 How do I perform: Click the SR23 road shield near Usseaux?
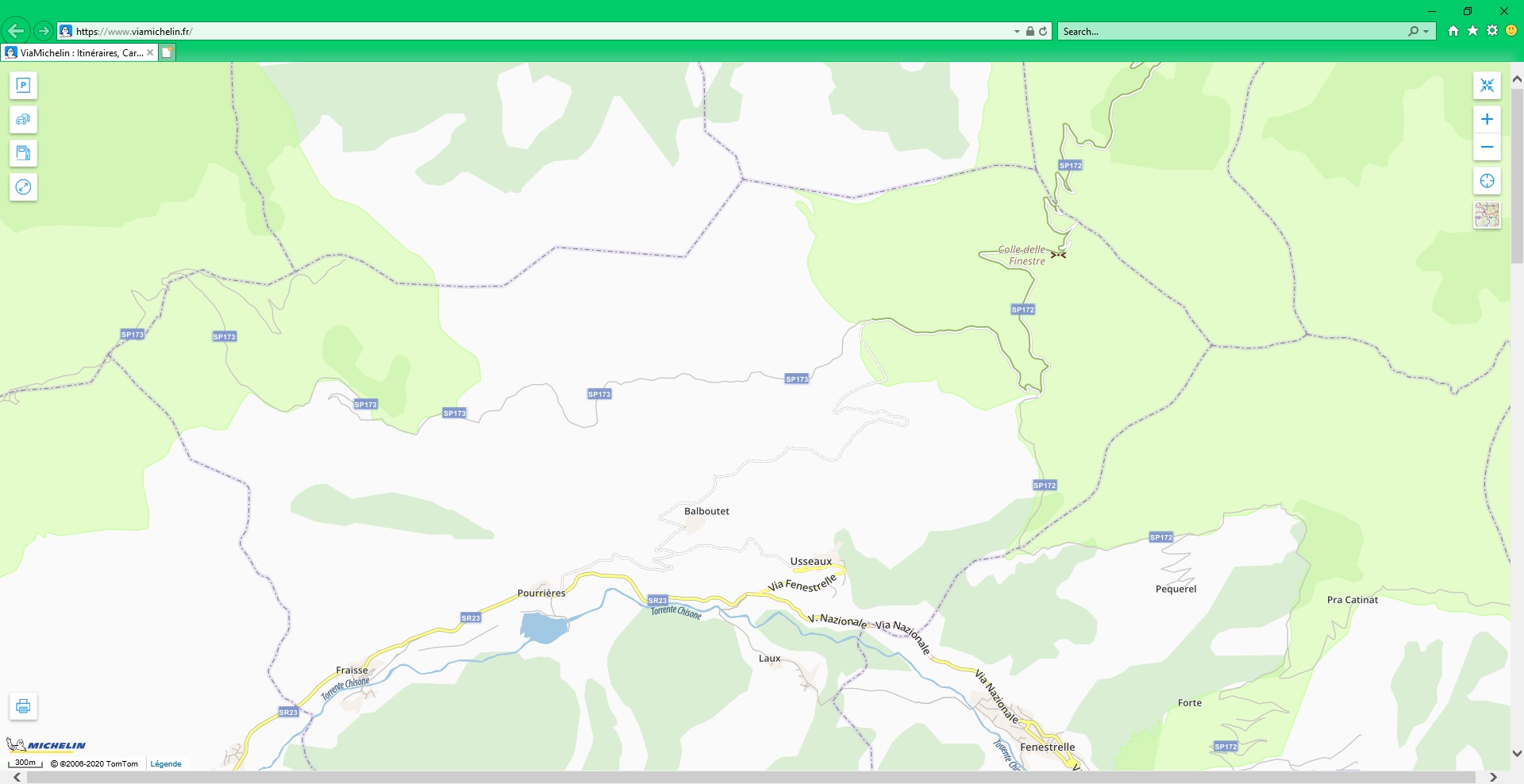point(658,601)
